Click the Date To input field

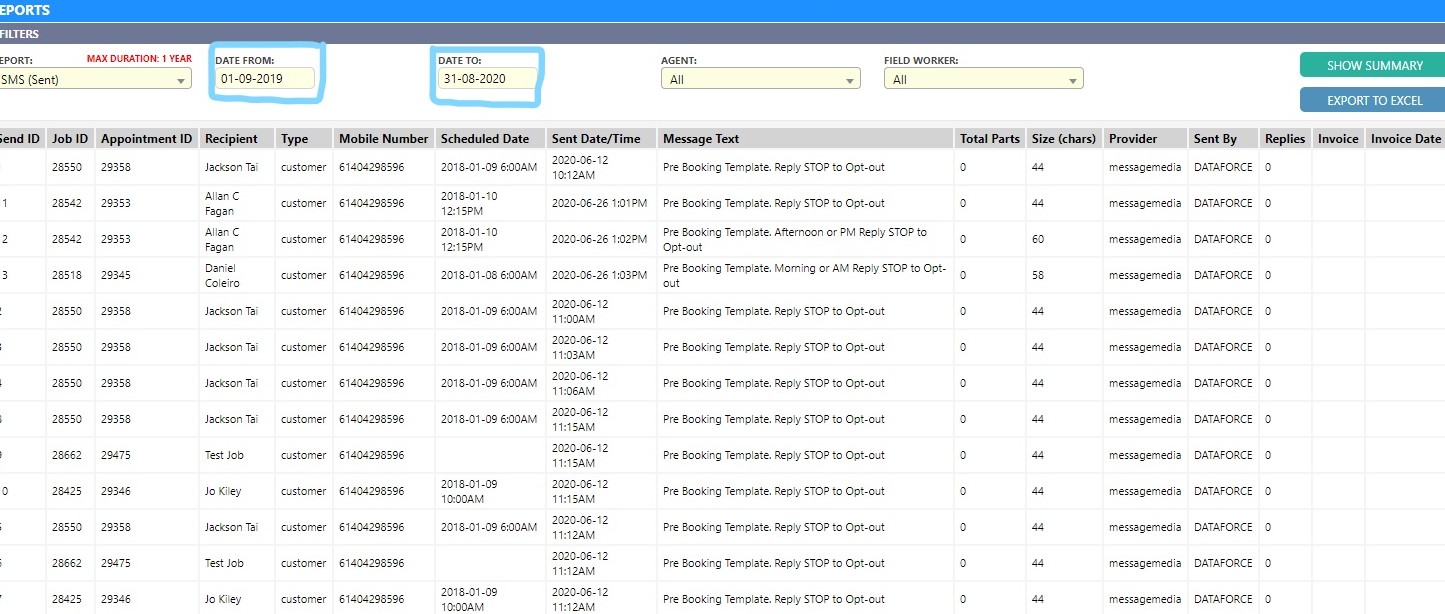click(x=489, y=78)
